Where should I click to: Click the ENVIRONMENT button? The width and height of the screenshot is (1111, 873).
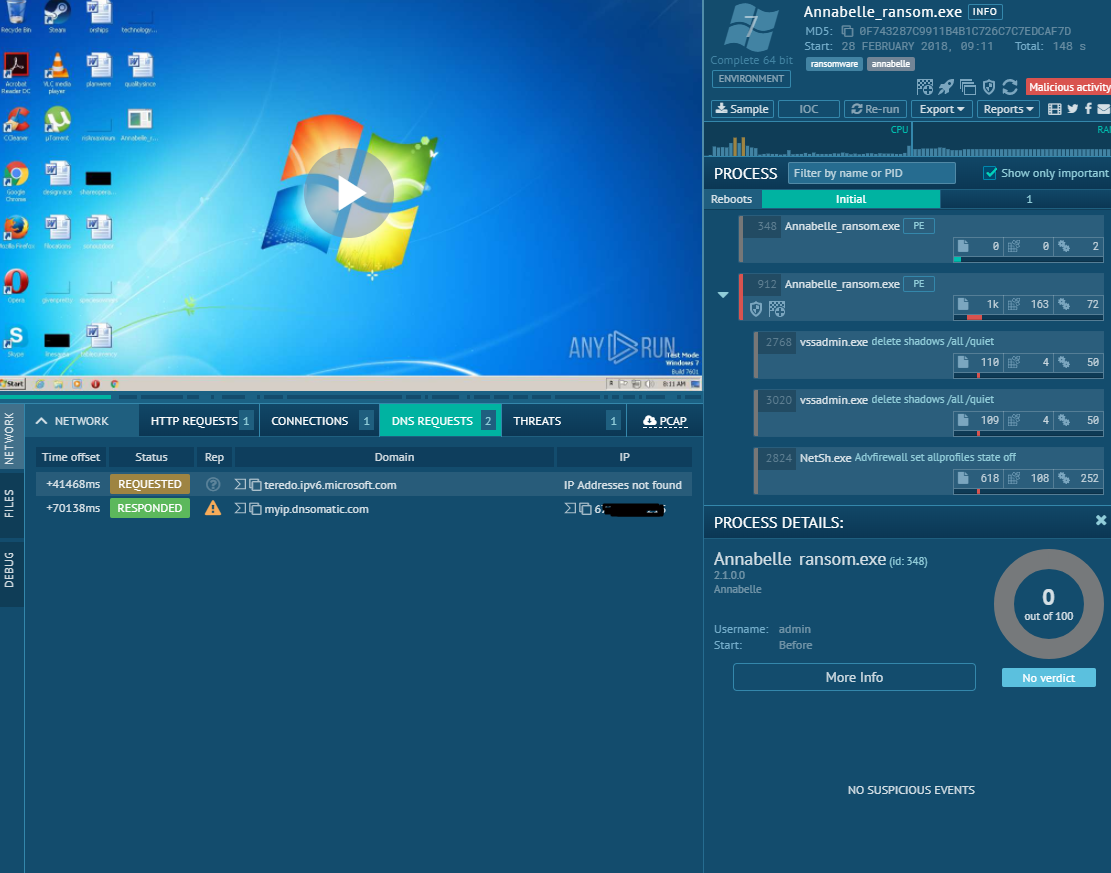[751, 79]
